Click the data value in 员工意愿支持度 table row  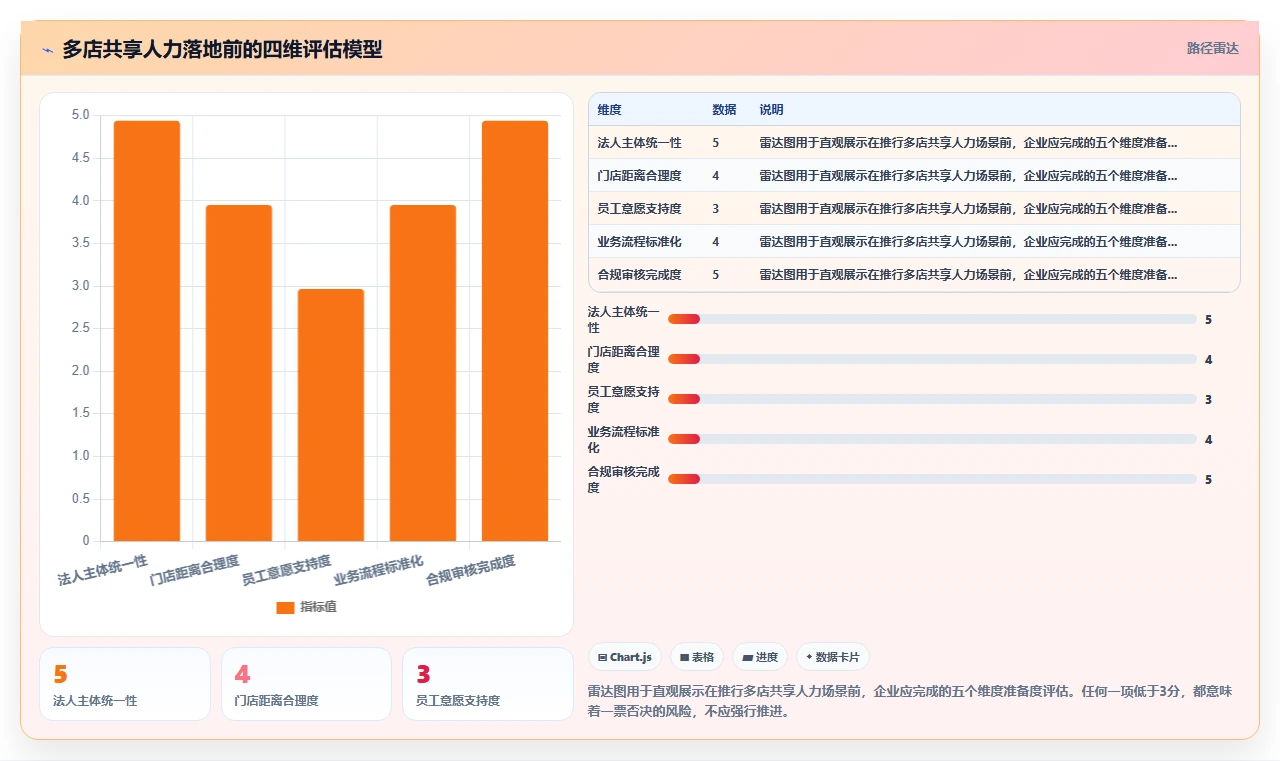click(716, 208)
